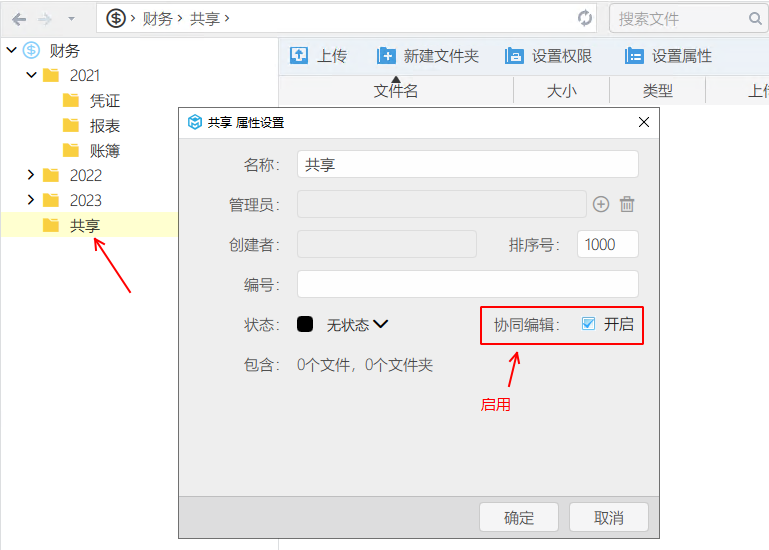
Task: Click the back navigation arrow
Action: click(19, 19)
